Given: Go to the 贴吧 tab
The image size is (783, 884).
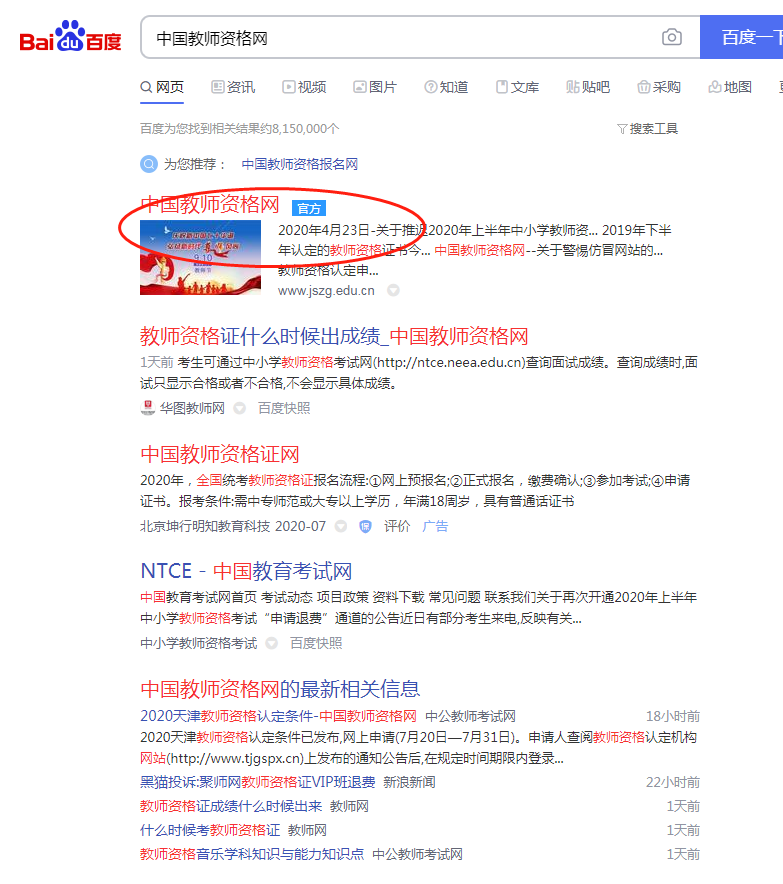Looking at the screenshot, I should point(589,87).
